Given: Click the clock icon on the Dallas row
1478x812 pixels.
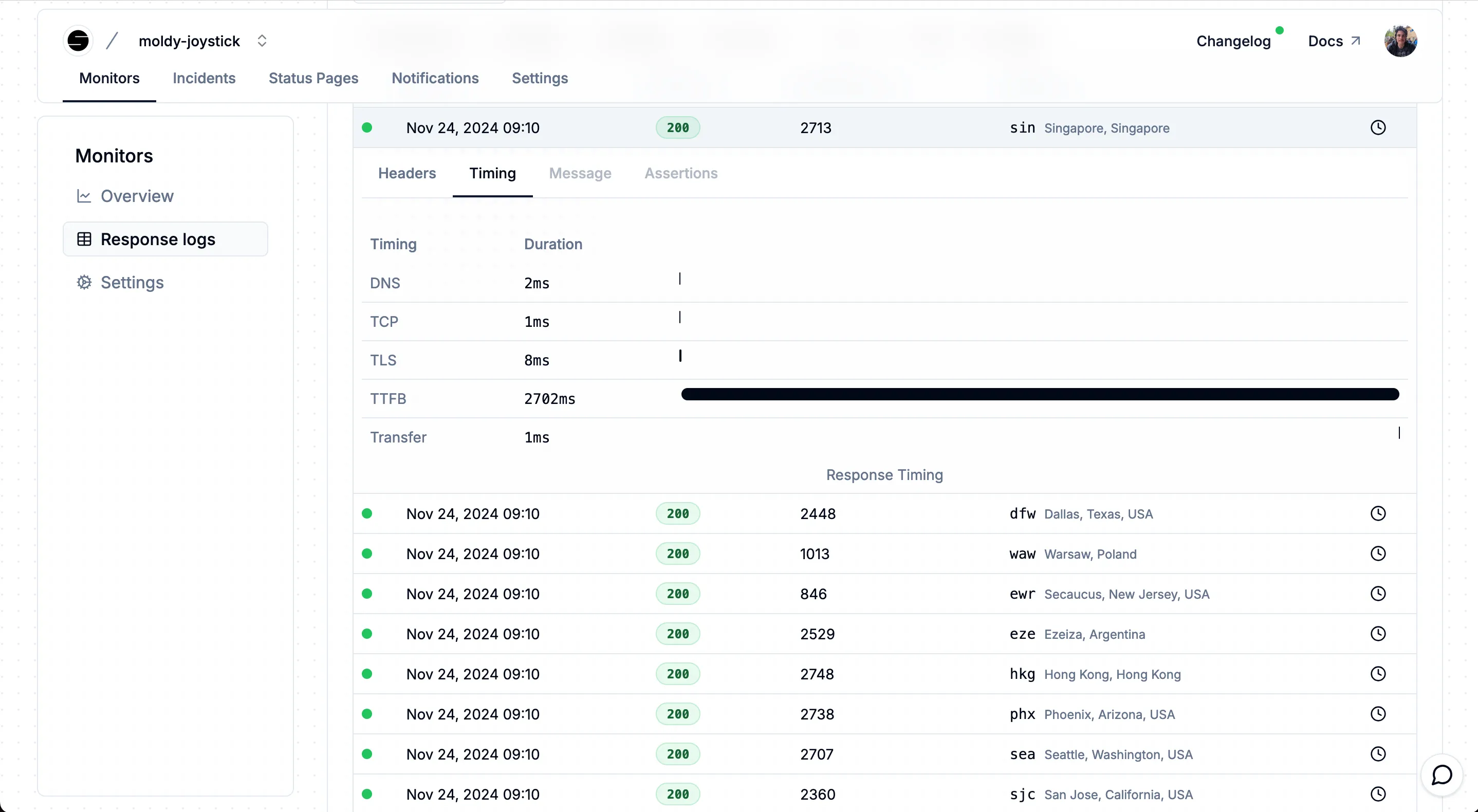Looking at the screenshot, I should click(x=1378, y=513).
